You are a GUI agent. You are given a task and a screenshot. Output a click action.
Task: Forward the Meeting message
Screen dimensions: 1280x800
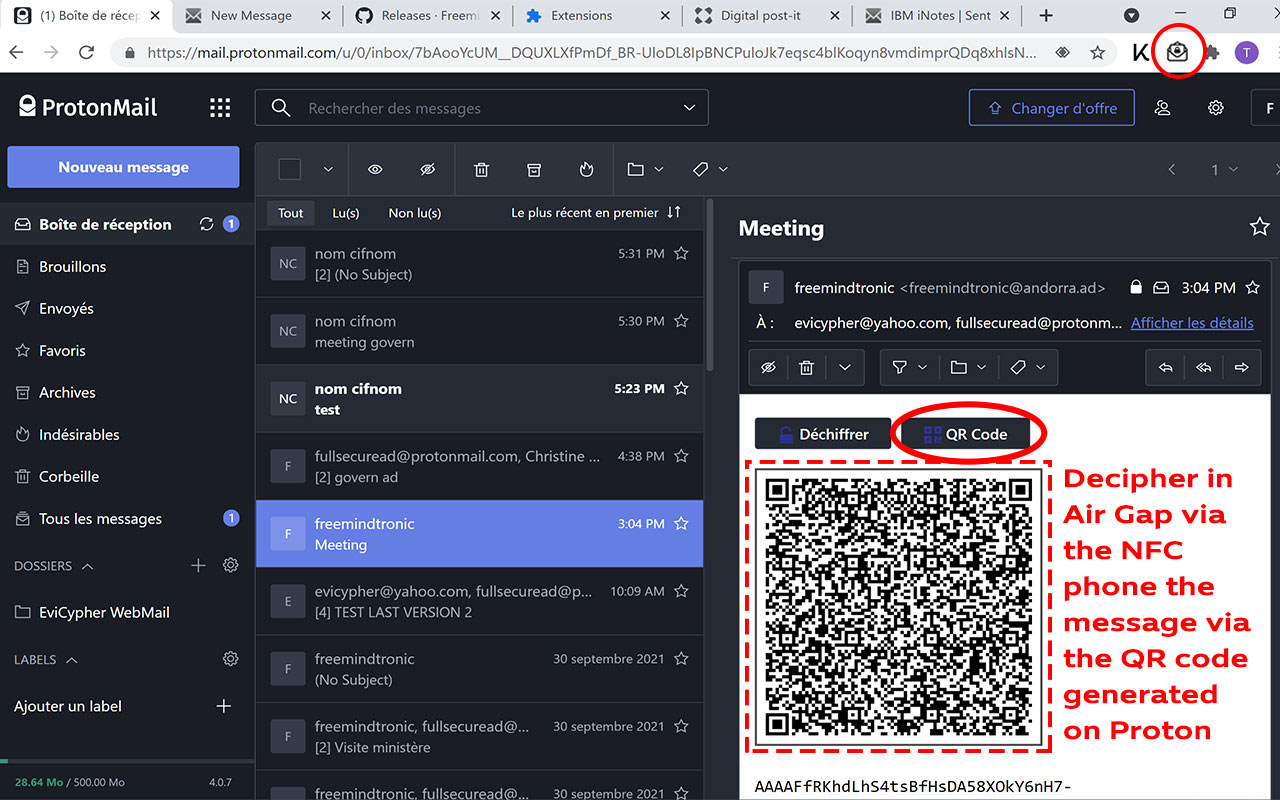pyautogui.click(x=1241, y=368)
